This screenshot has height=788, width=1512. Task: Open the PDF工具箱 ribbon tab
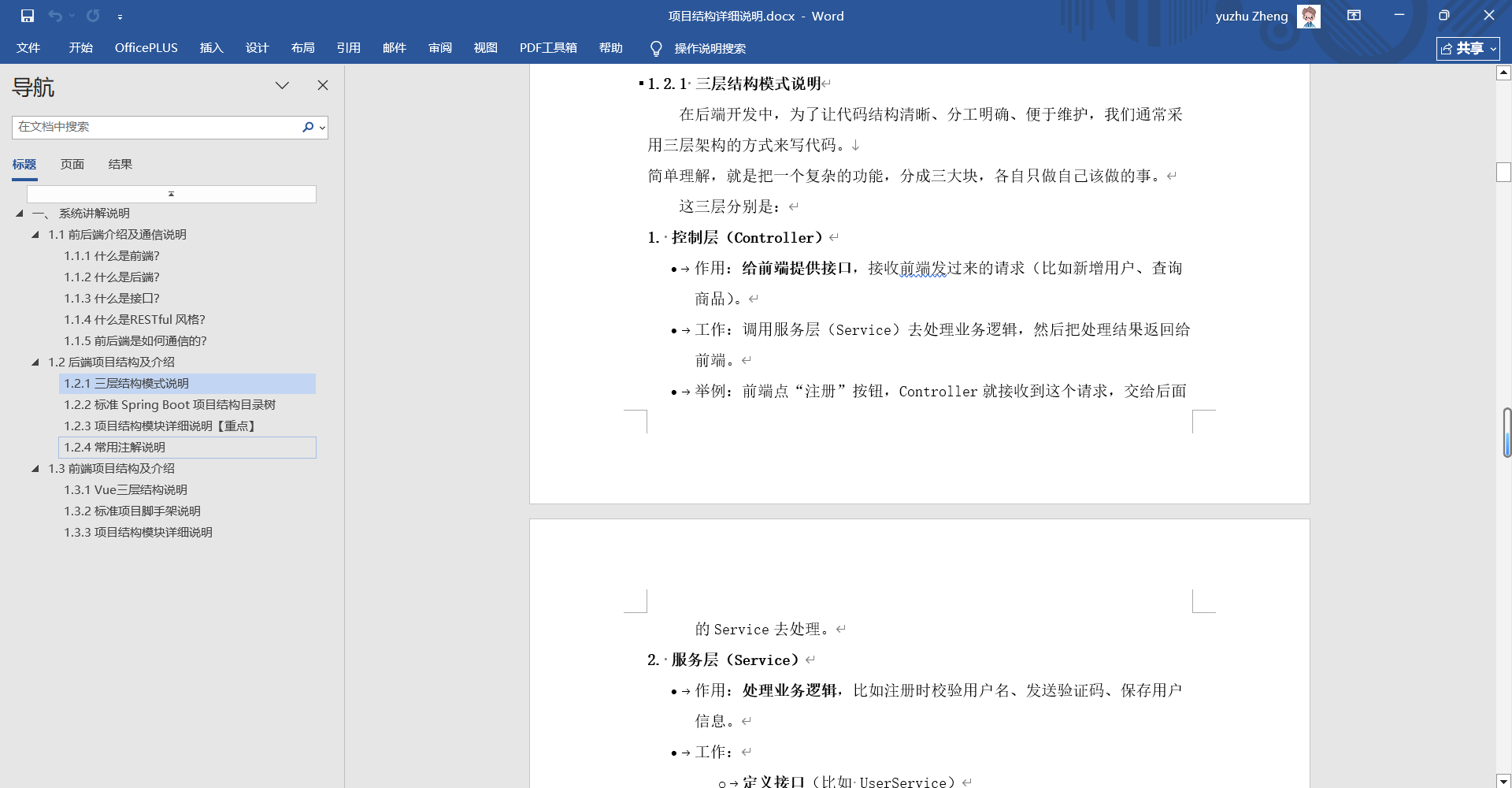pos(547,48)
